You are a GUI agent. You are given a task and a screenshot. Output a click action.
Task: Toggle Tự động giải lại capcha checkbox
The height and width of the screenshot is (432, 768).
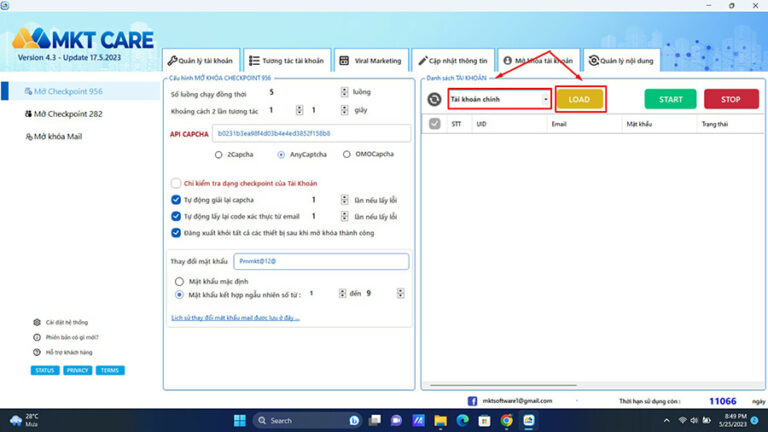click(x=176, y=200)
